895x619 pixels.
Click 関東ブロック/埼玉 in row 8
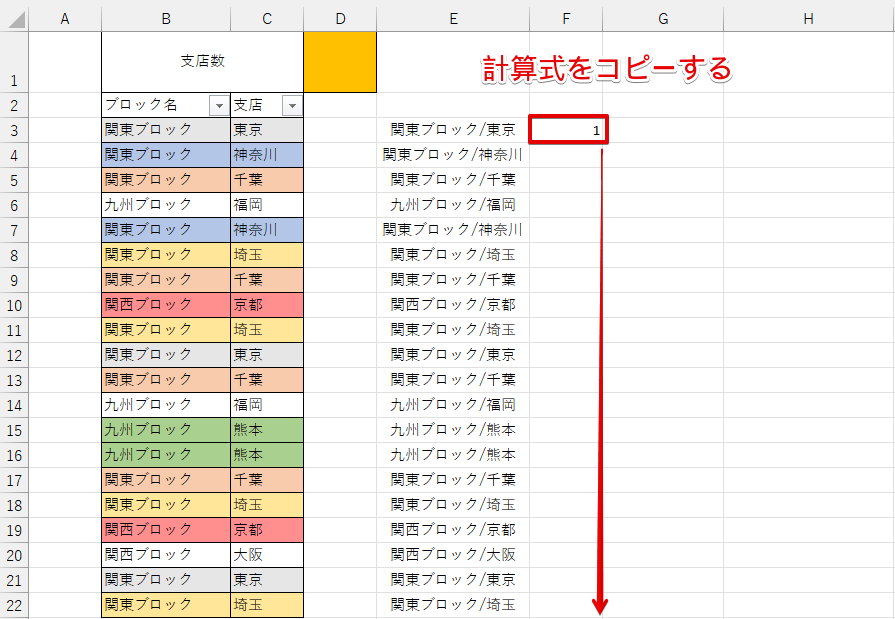tap(453, 255)
